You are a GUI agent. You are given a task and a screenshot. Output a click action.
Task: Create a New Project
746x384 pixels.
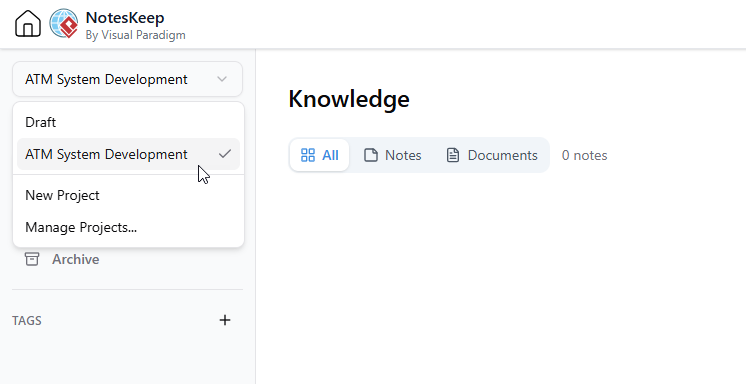[128, 196]
